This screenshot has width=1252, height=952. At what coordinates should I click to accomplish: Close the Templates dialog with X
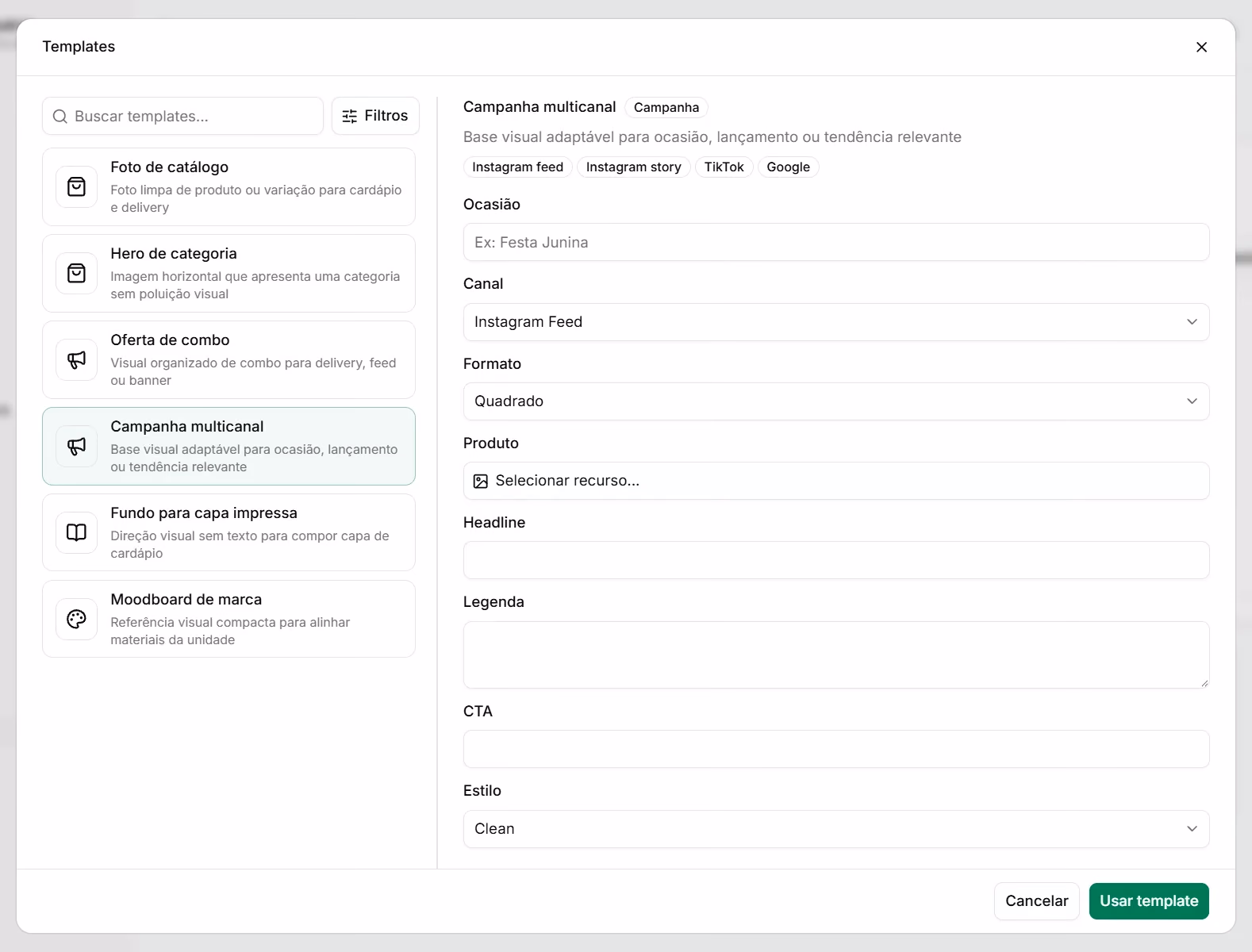(1201, 47)
